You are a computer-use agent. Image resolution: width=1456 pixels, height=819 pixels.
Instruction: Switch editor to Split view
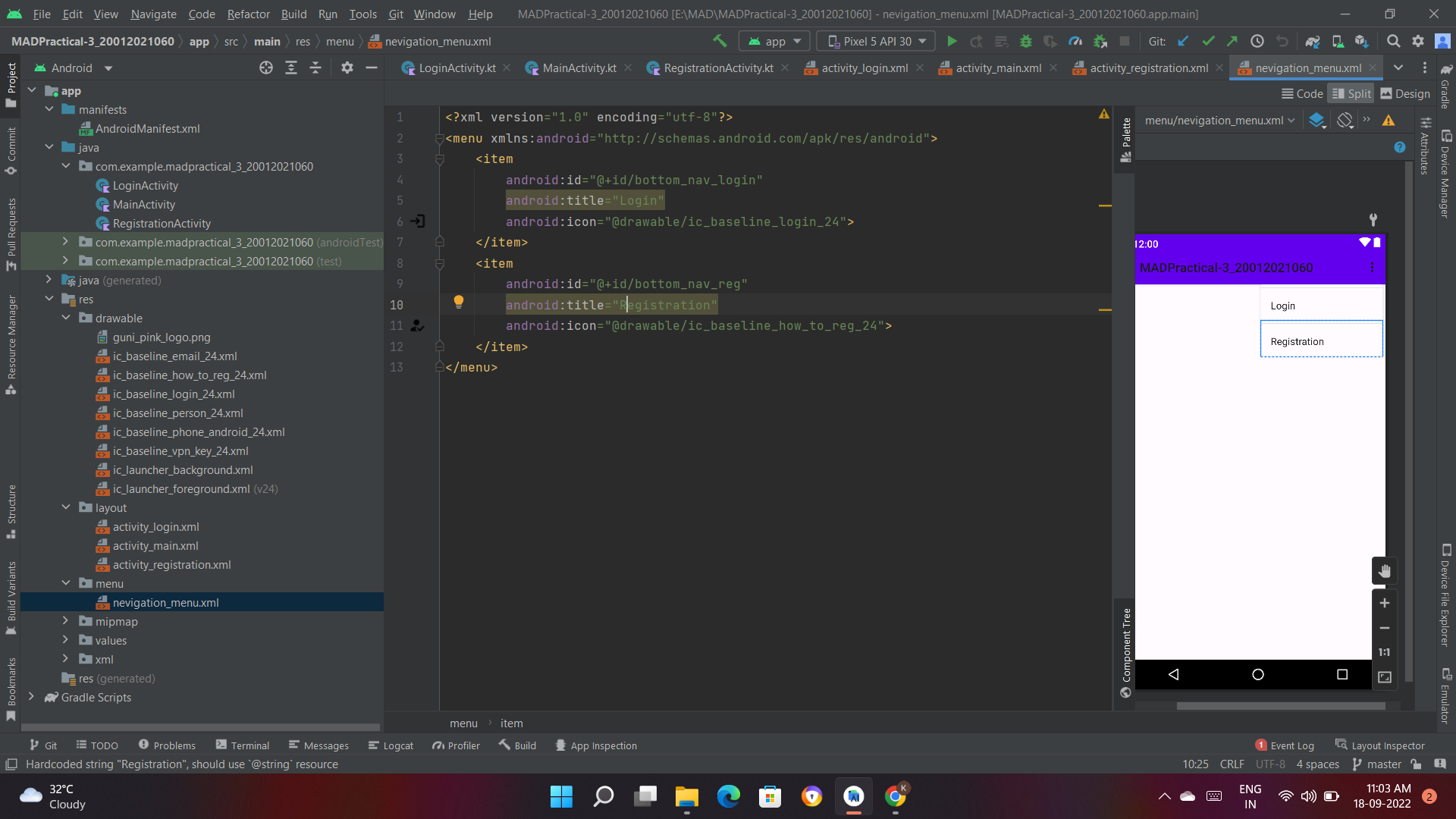click(1351, 93)
